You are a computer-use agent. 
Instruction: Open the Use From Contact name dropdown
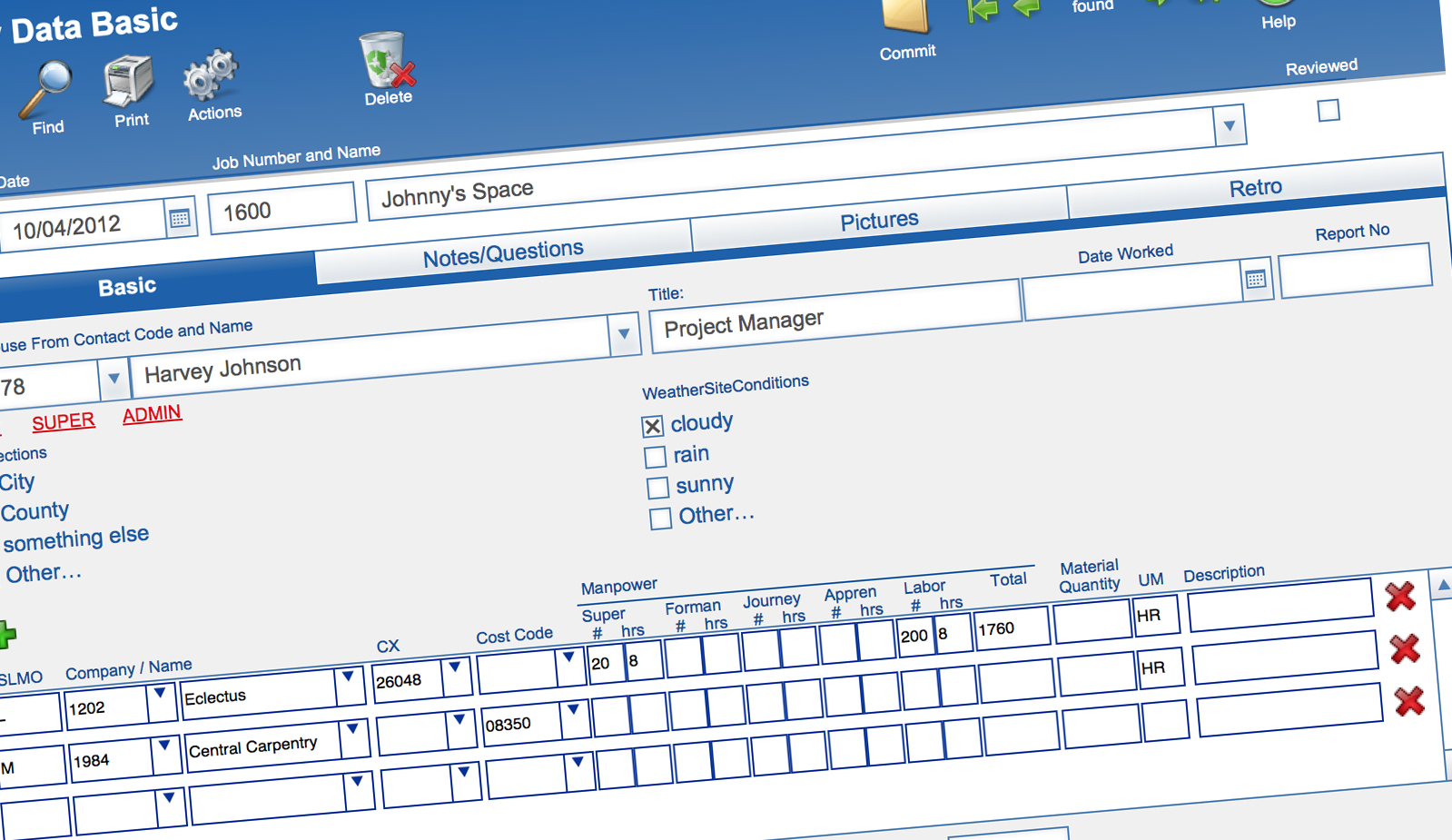point(624,334)
